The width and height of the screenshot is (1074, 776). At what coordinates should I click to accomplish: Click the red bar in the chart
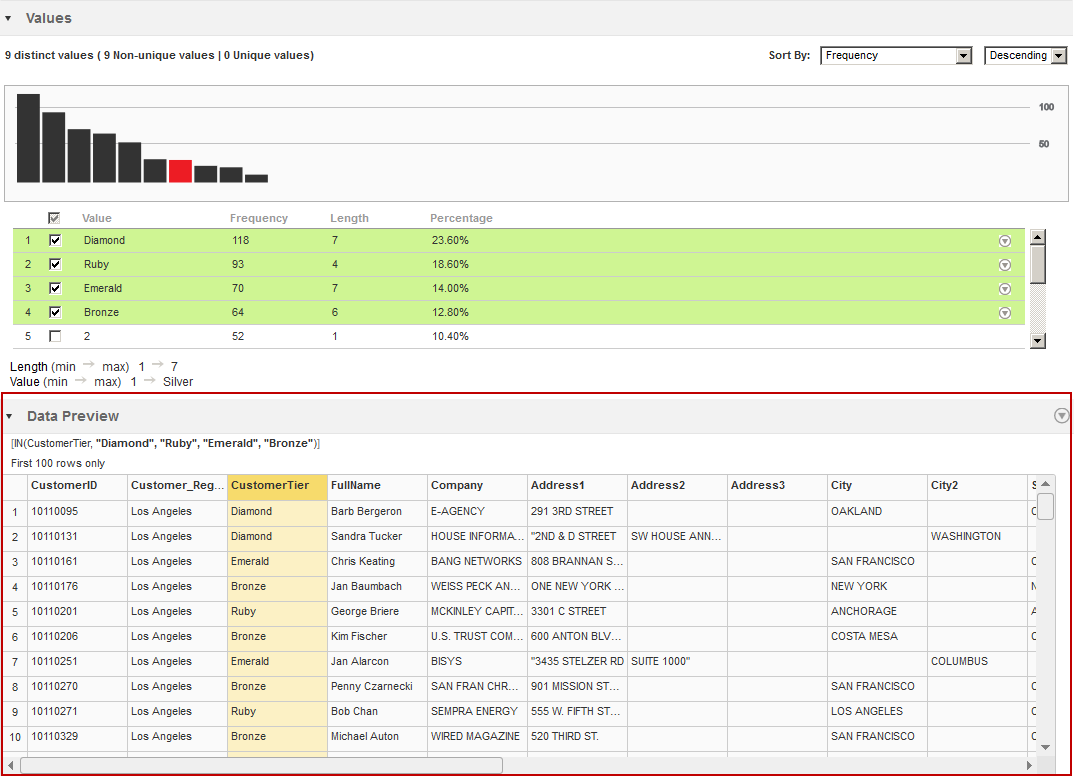(180, 171)
